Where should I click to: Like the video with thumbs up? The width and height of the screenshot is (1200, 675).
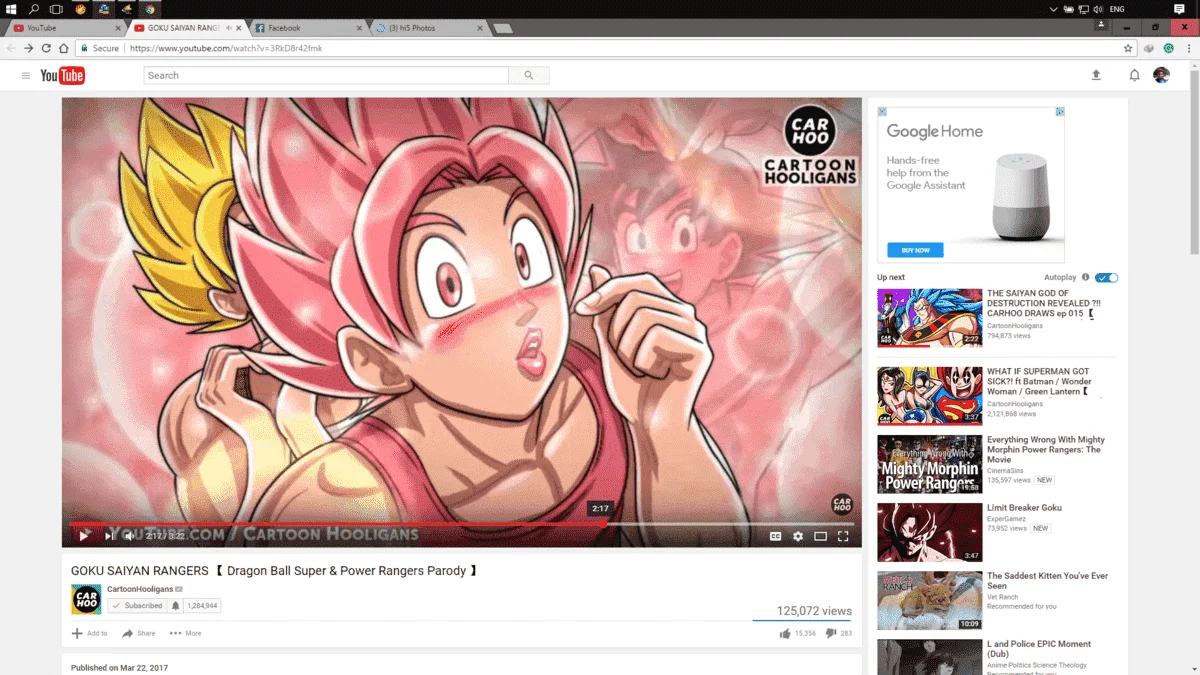(785, 633)
